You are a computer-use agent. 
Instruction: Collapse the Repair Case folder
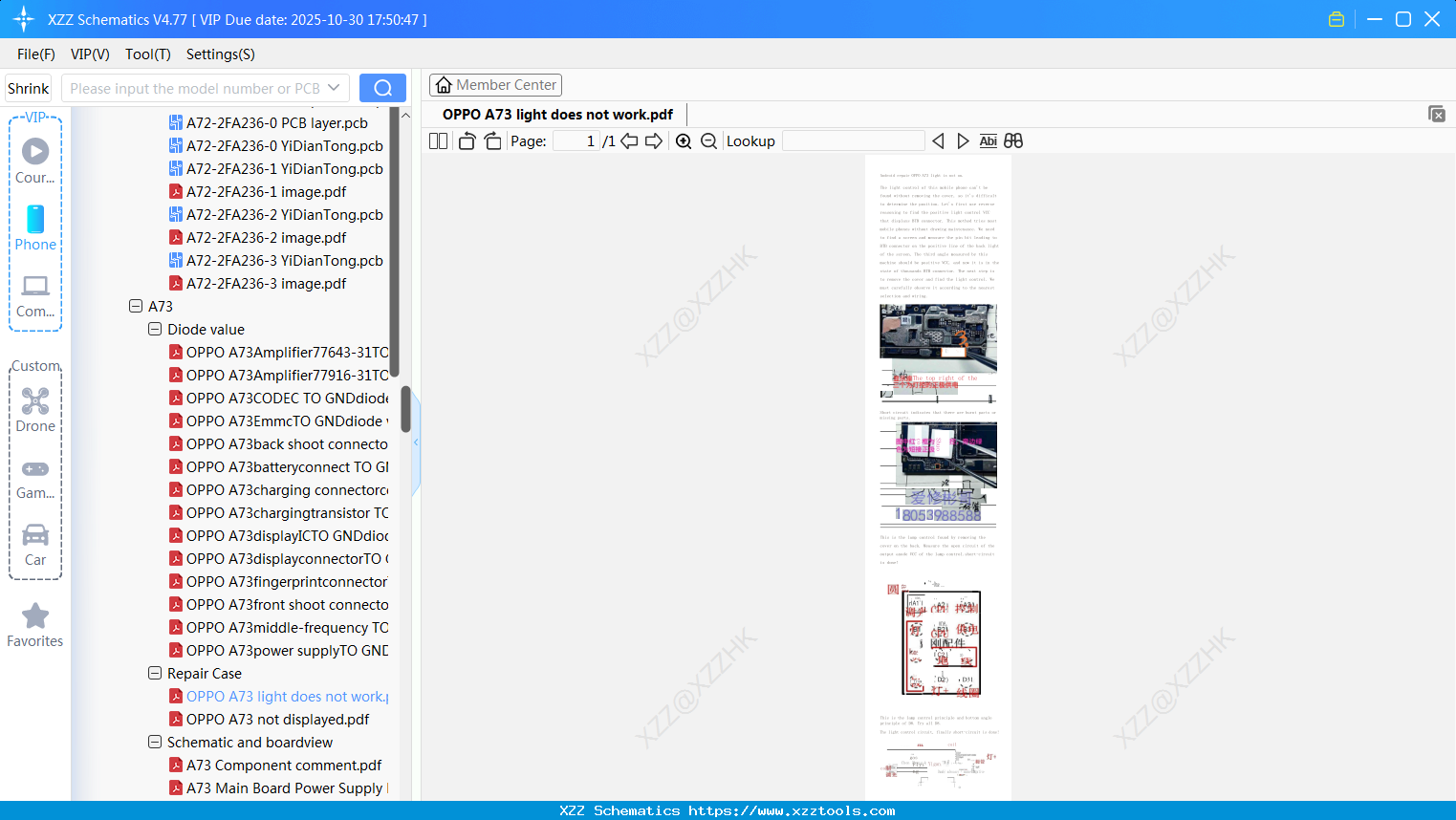click(x=155, y=673)
